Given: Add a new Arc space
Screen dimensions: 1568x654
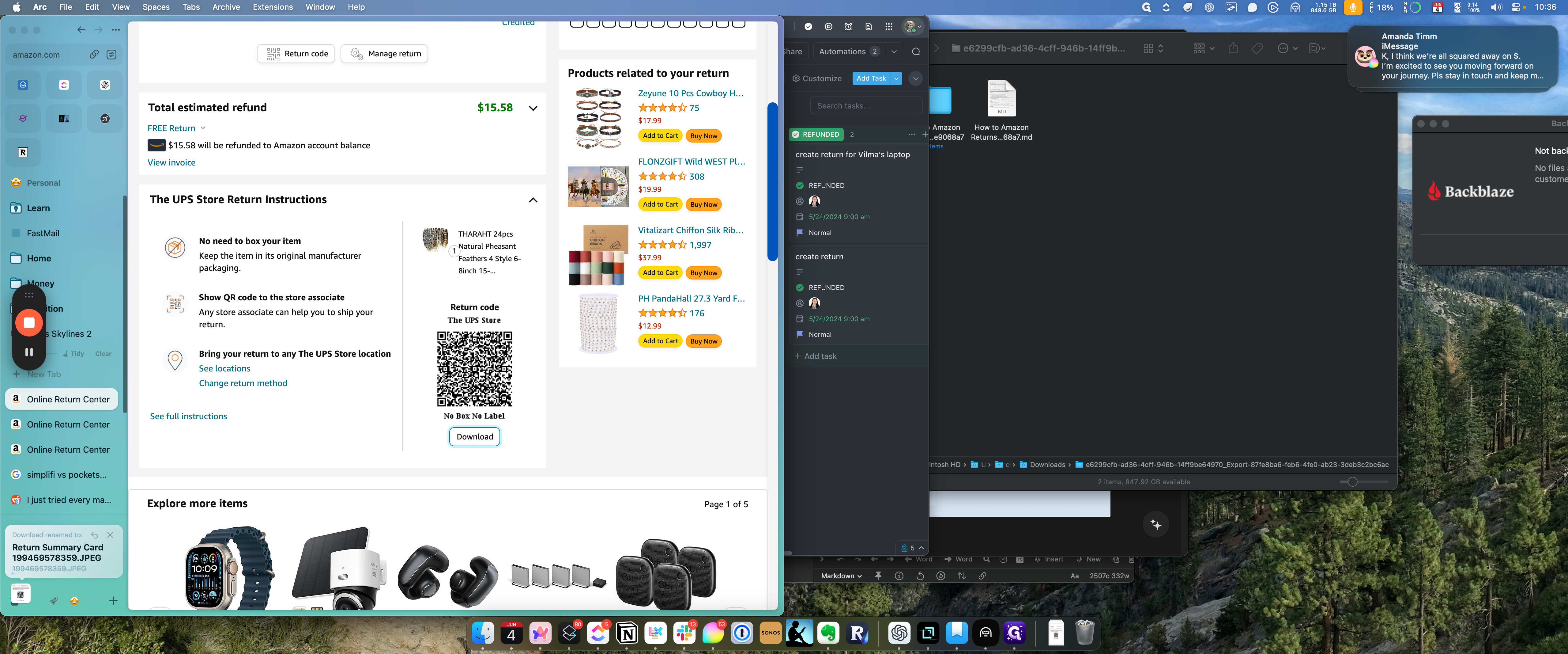Looking at the screenshot, I should point(113,600).
